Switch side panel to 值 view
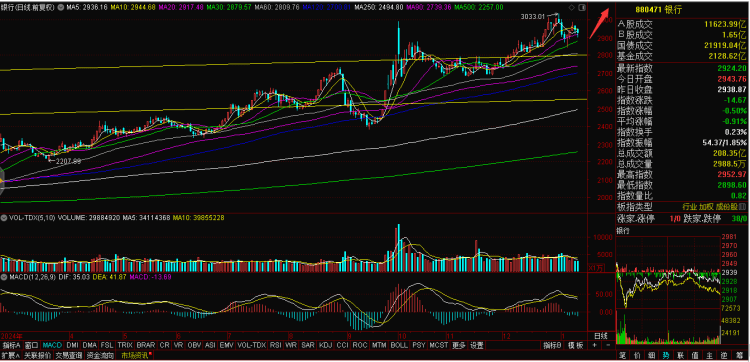The width and height of the screenshot is (750, 362). [x=695, y=355]
